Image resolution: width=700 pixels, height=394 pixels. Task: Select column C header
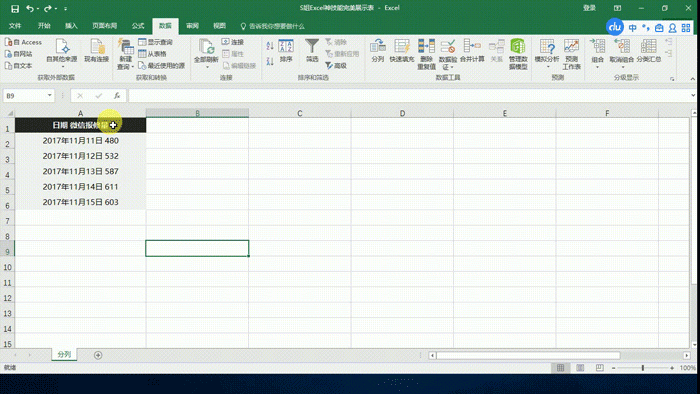click(x=300, y=113)
